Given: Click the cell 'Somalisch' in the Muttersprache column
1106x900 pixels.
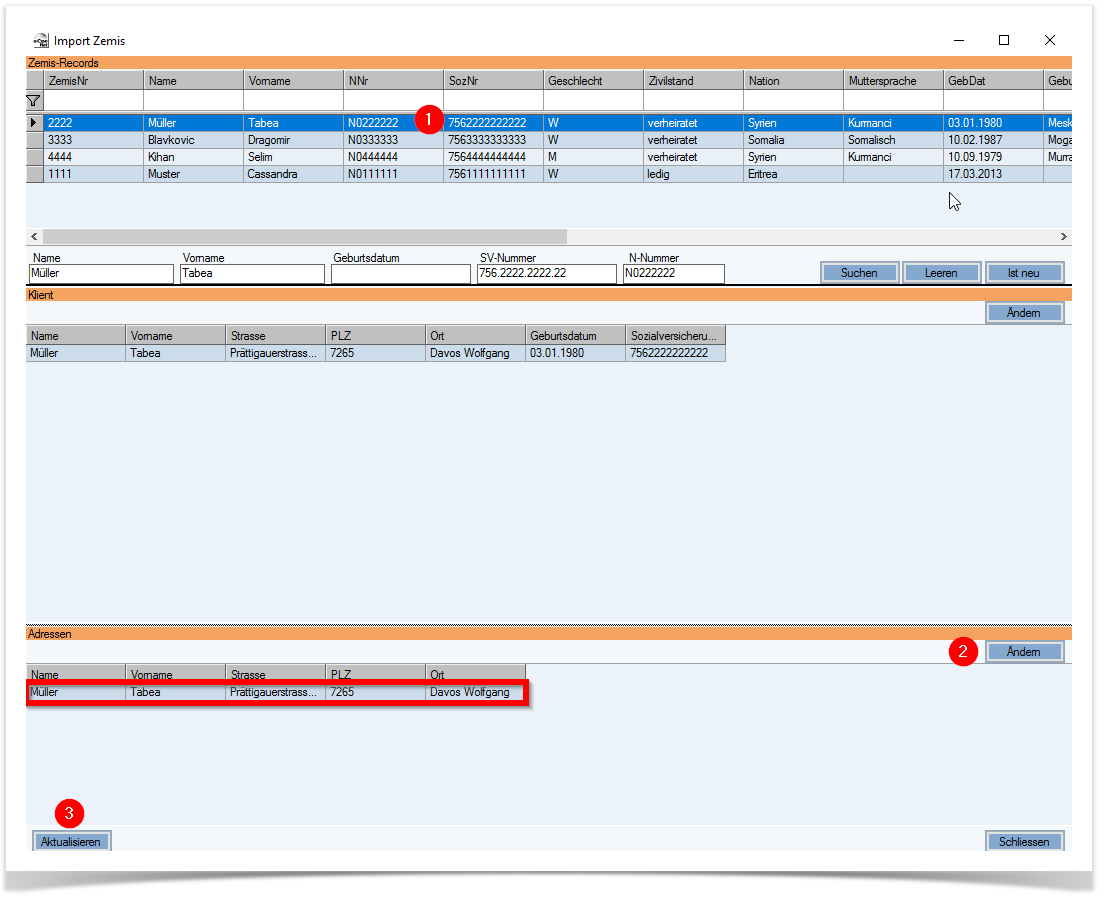Looking at the screenshot, I should click(894, 140).
